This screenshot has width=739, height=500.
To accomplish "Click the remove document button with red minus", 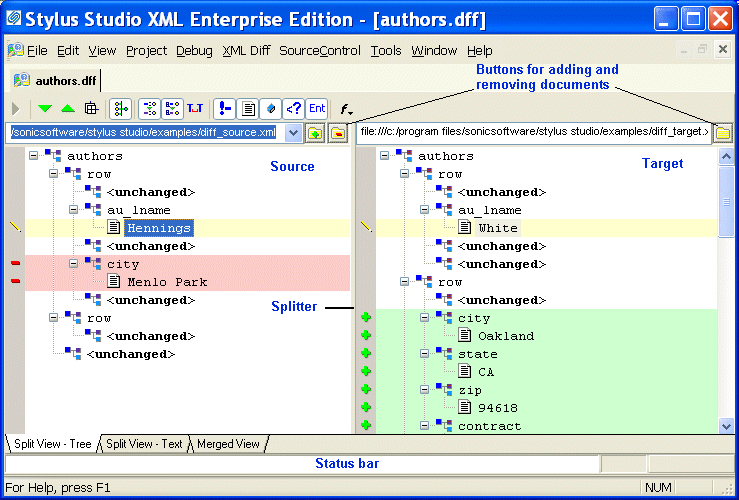I will coord(338,133).
